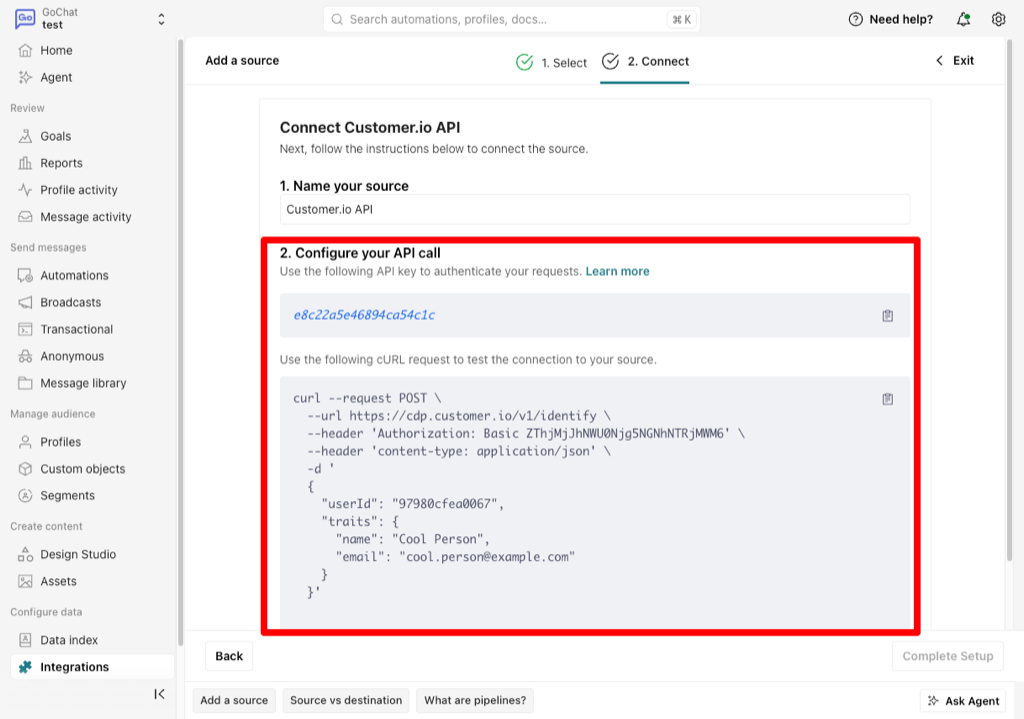The image size is (1024, 719).
Task: Click the Design Studio shapes icon
Action: tap(25, 554)
